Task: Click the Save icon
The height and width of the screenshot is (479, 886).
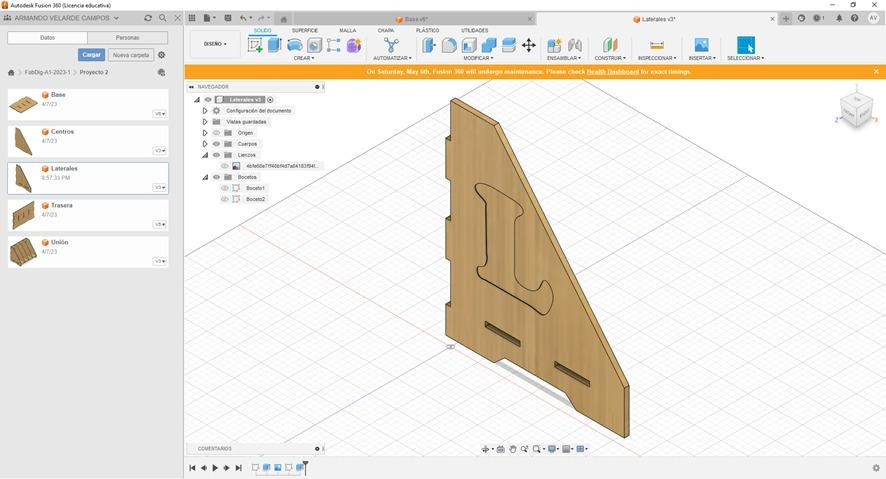Action: (228, 18)
